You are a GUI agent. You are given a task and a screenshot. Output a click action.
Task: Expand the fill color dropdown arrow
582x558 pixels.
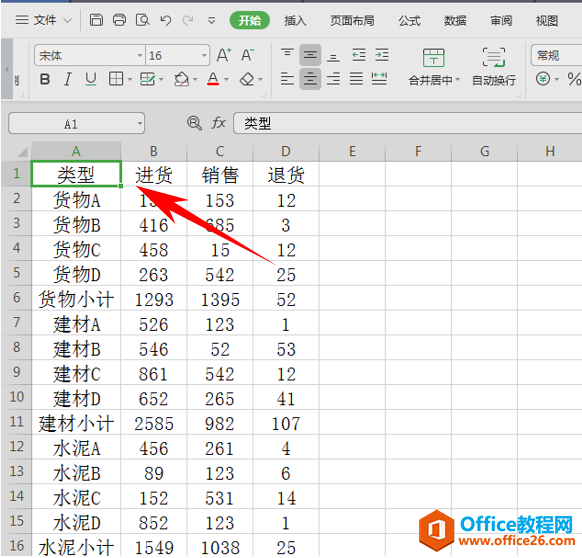pos(195,79)
